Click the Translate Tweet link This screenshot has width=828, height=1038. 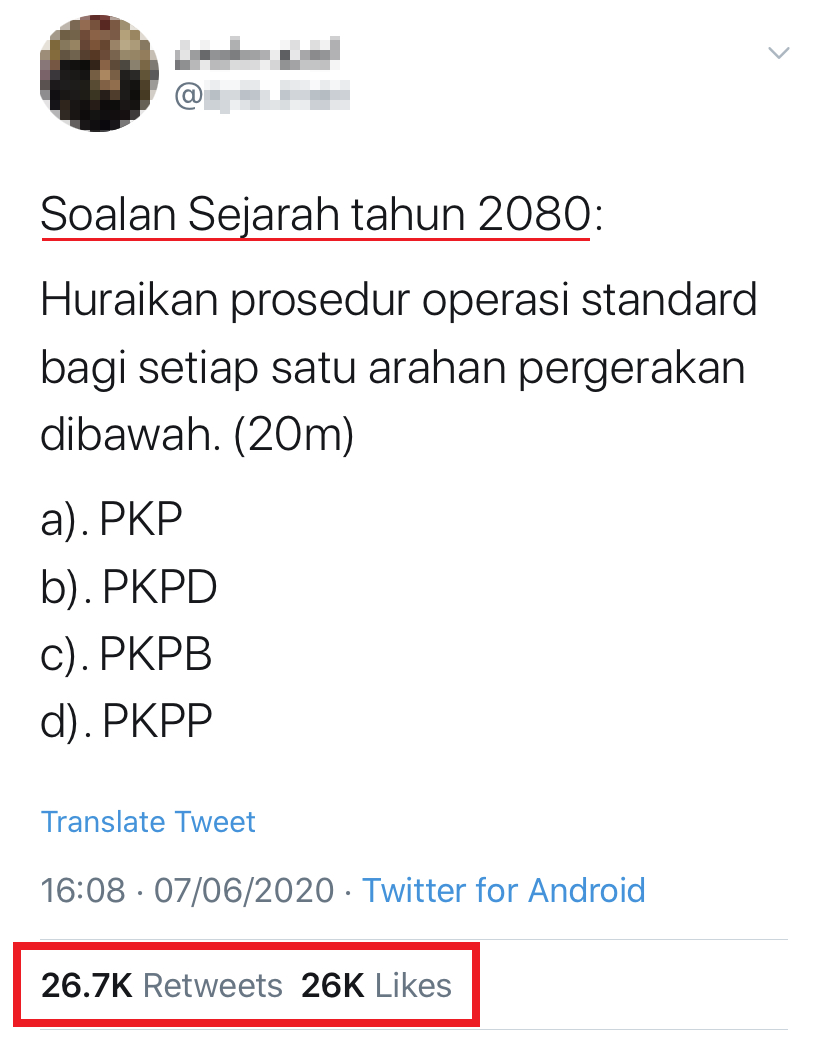[148, 822]
